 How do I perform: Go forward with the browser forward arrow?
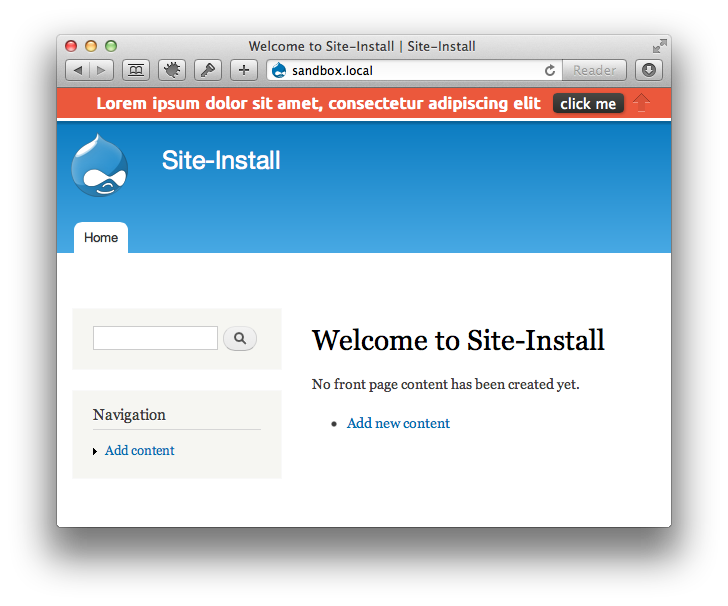pyautogui.click(x=102, y=71)
